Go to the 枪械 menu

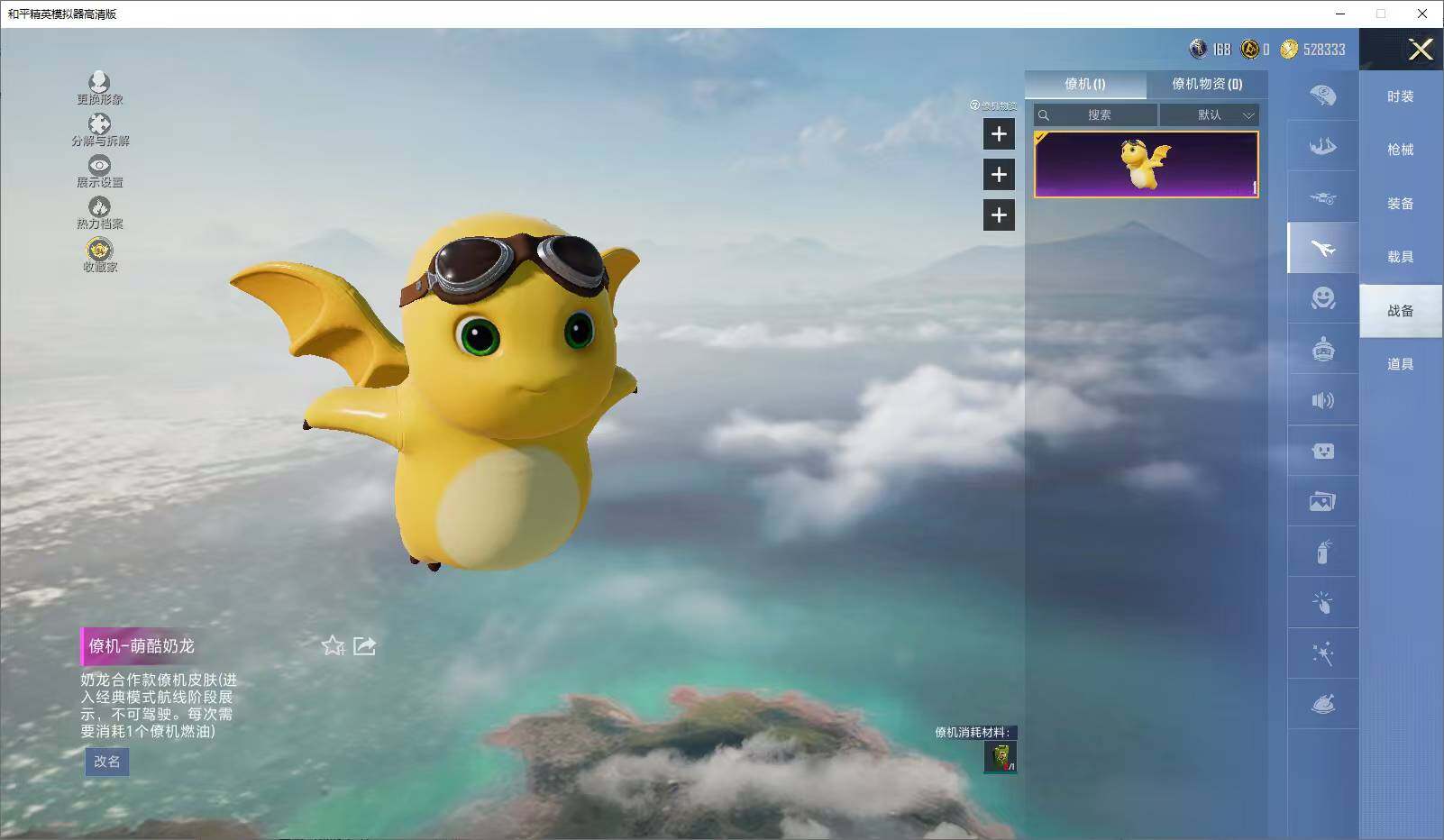1400,150
